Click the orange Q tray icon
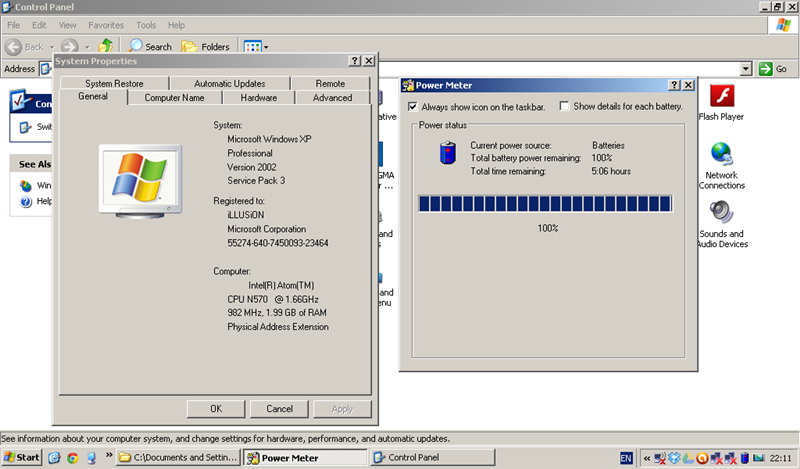This screenshot has width=800, height=469. (x=702, y=458)
